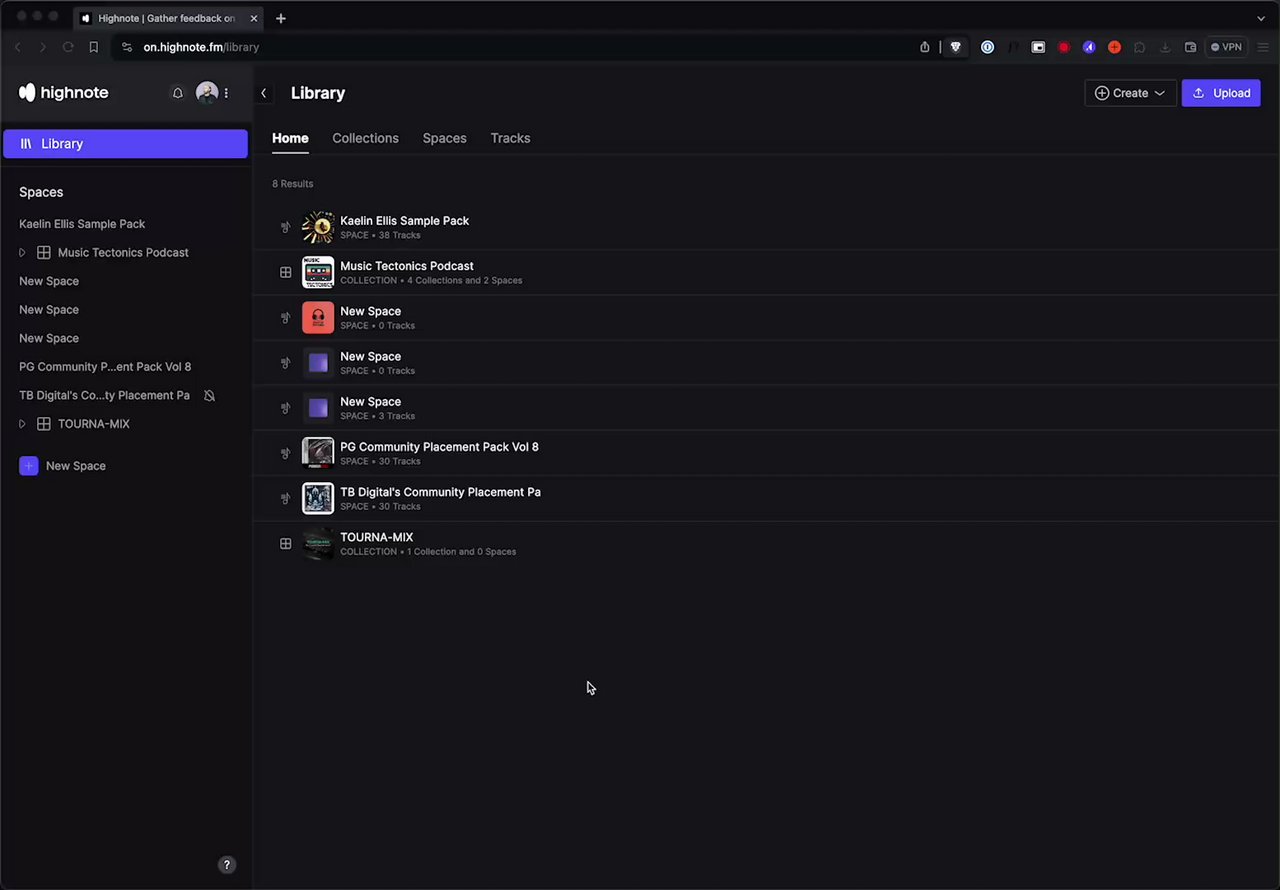Viewport: 1280px width, 890px height.
Task: Open the New Space row with 3 Tracks
Action: coord(766,408)
